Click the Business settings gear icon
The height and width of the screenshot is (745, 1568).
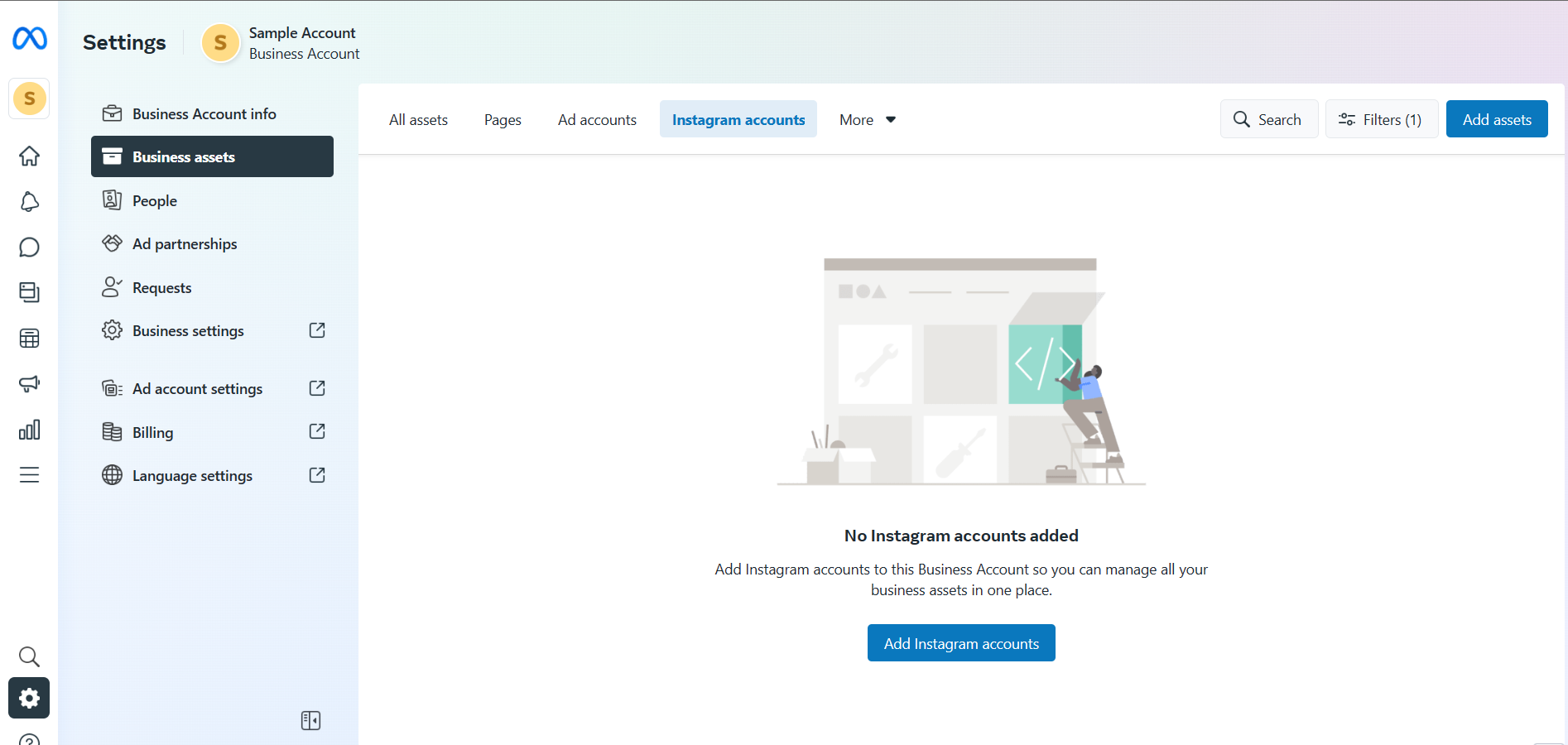click(x=112, y=330)
